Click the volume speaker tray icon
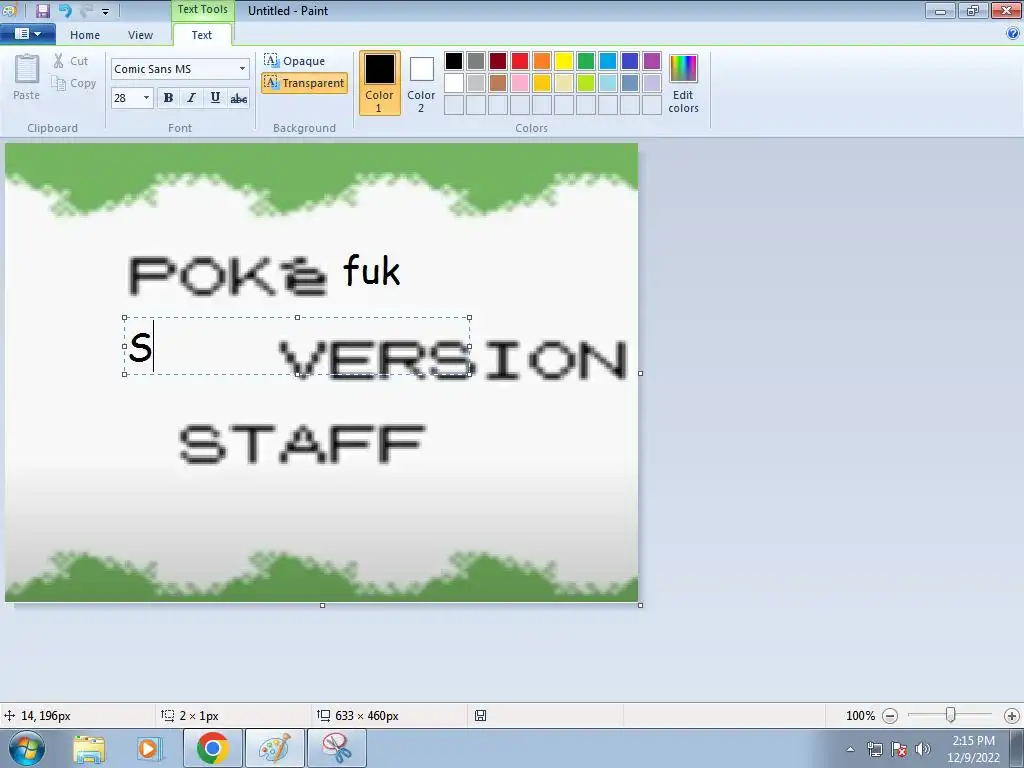 tap(923, 749)
